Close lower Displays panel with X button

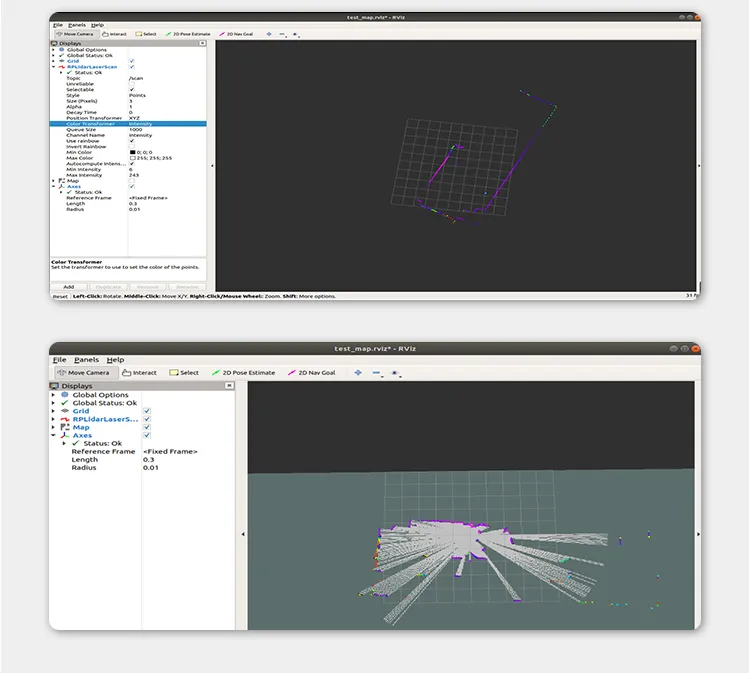pyautogui.click(x=229, y=385)
